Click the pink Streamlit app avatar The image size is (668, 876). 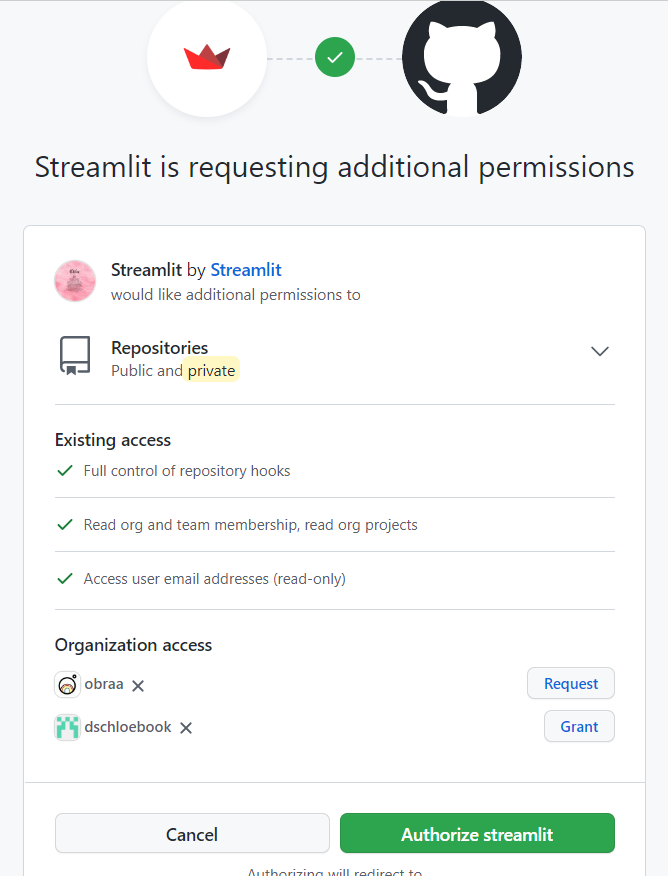tap(75, 281)
